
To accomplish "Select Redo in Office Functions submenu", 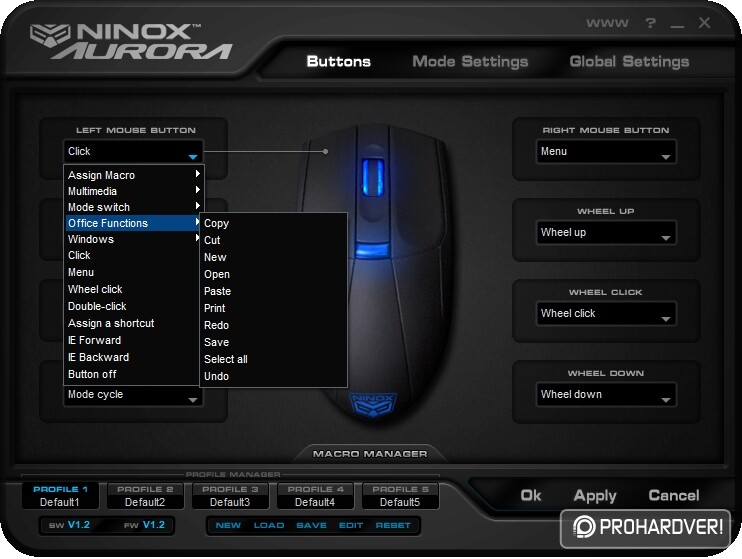I will pos(274,326).
